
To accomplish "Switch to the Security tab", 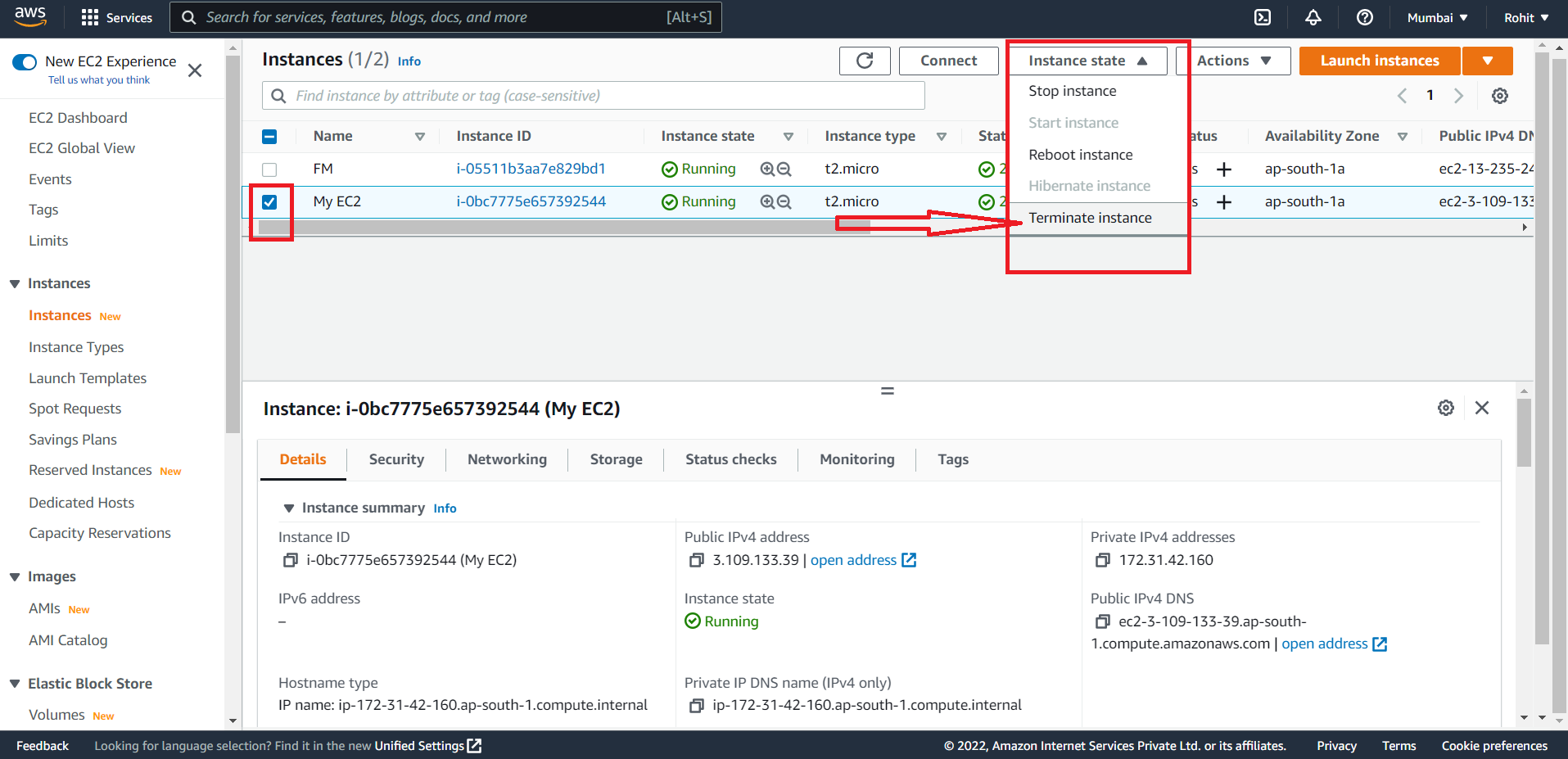I will pos(396,459).
